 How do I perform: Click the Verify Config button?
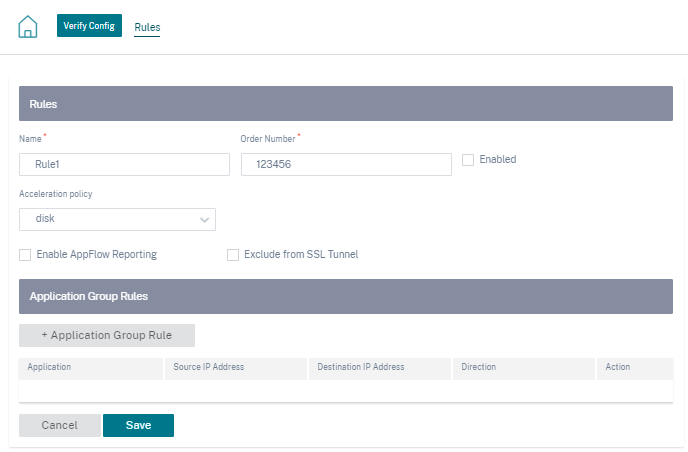tap(89, 25)
